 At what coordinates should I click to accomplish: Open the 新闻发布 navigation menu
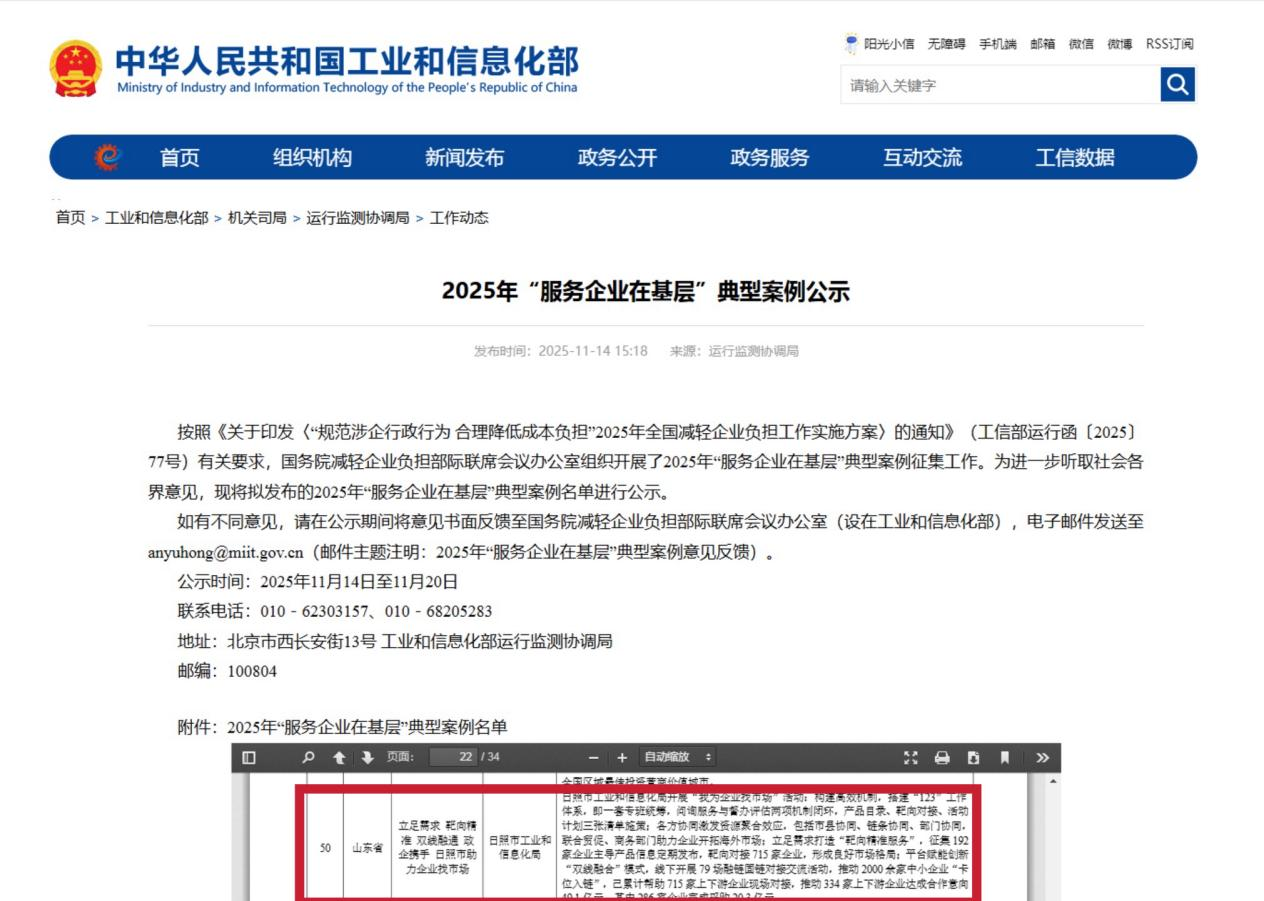[464, 158]
